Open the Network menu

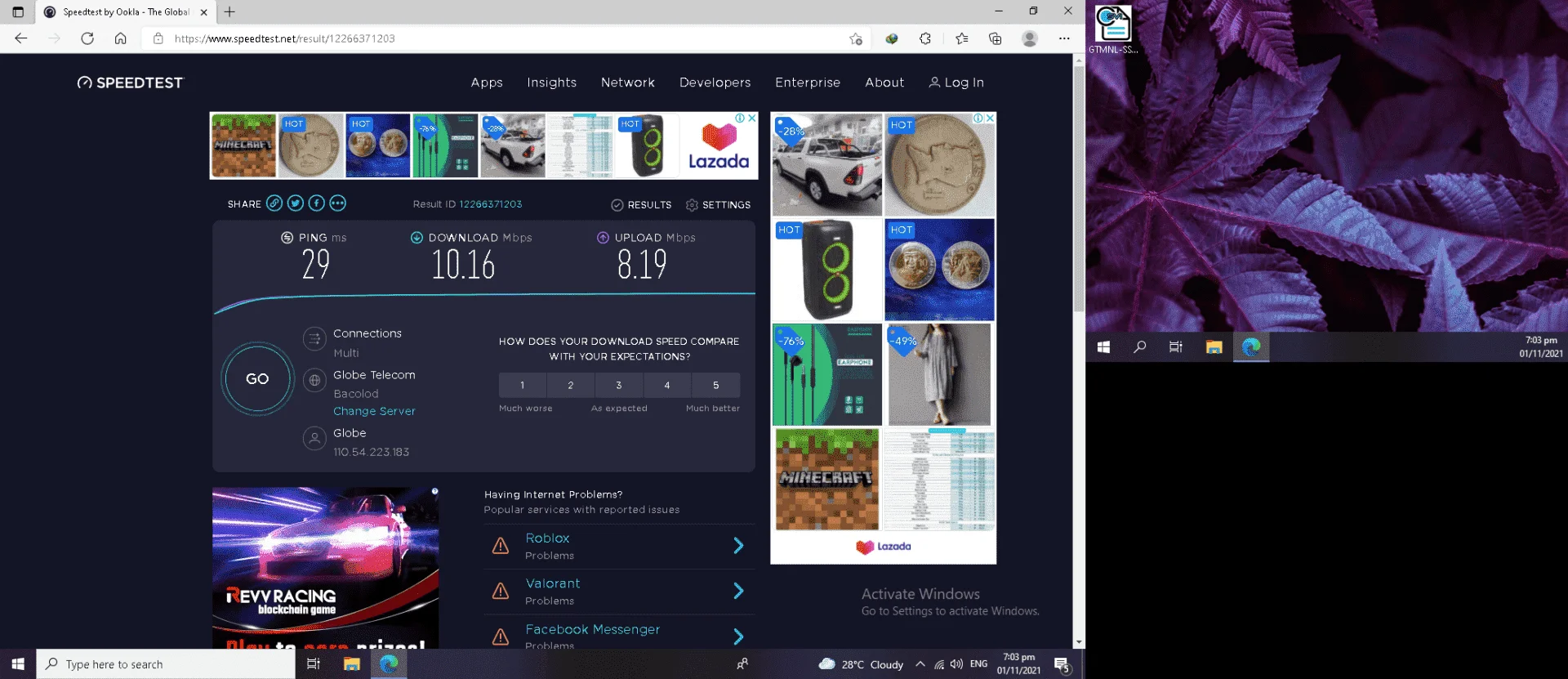(628, 83)
